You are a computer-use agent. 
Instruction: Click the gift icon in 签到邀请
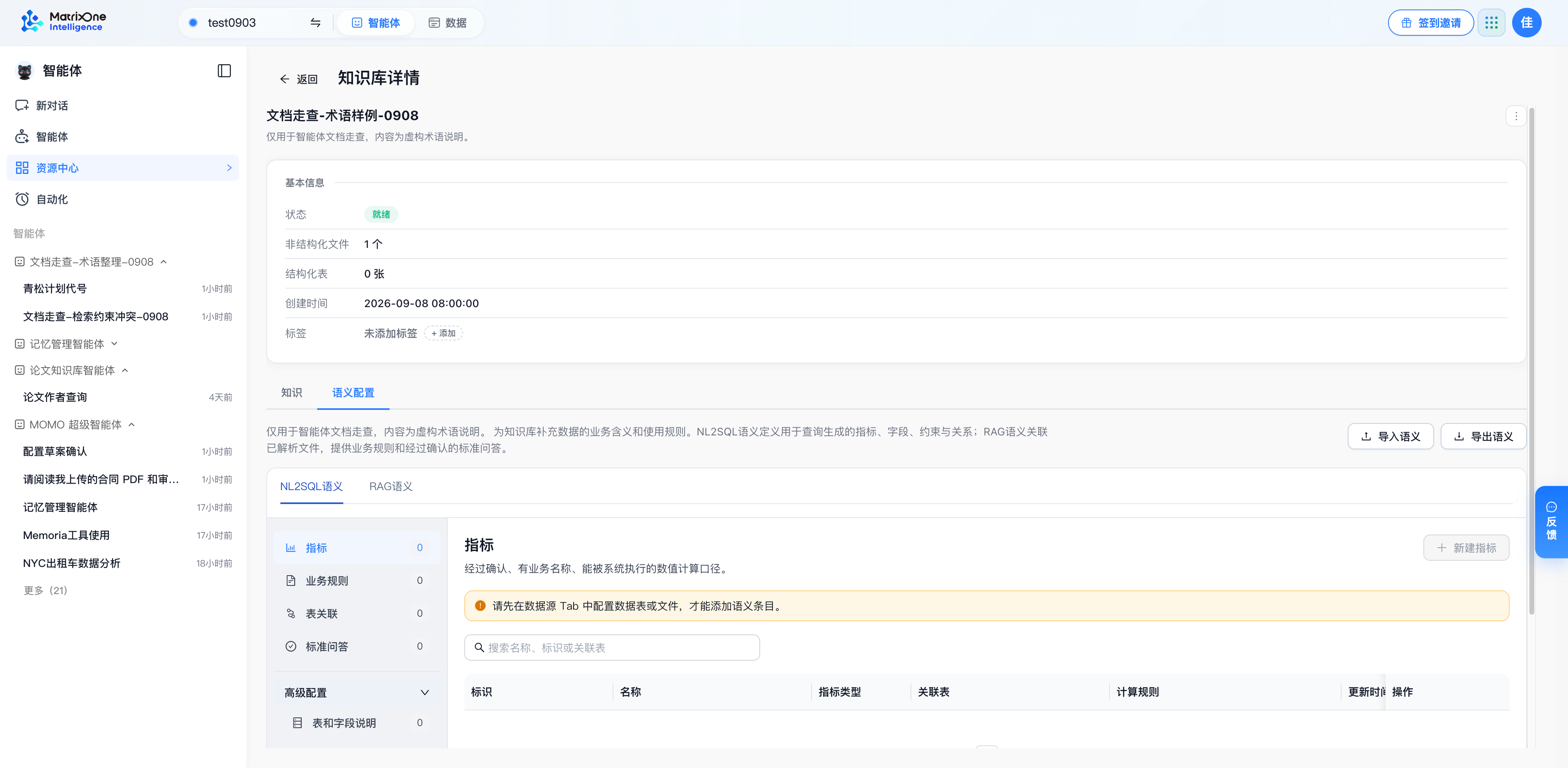point(1406,23)
